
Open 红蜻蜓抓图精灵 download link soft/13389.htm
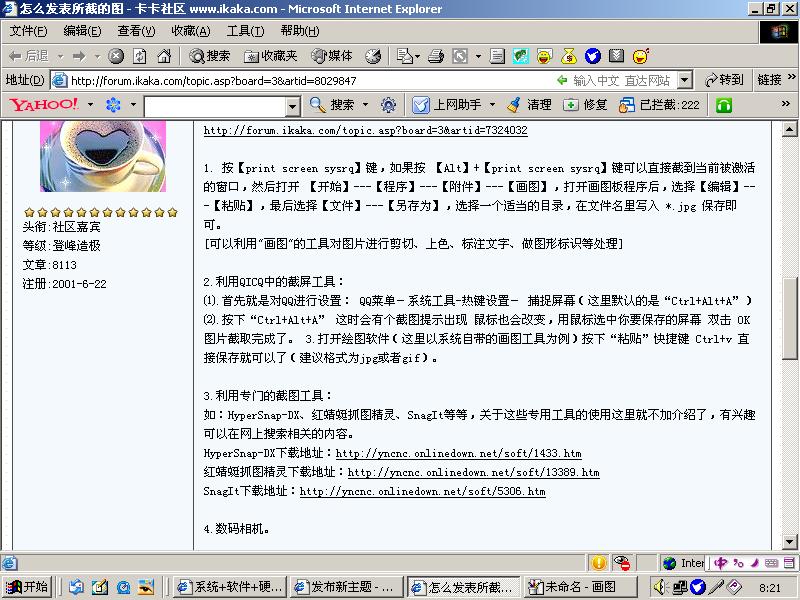tap(473, 472)
